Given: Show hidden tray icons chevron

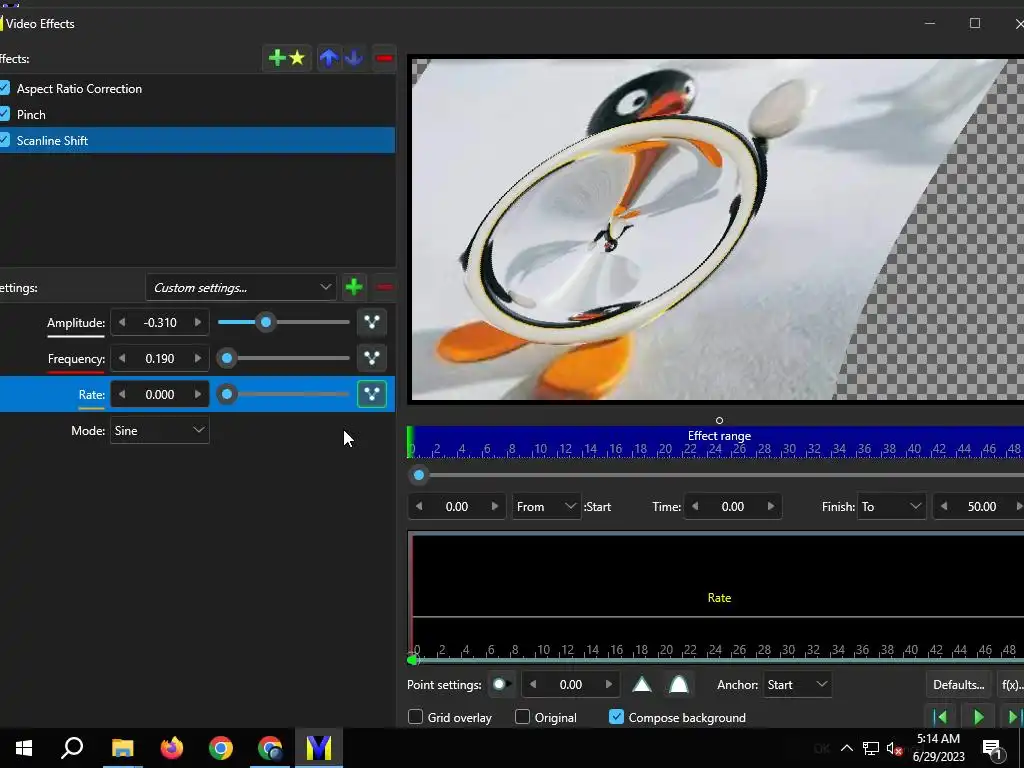Looking at the screenshot, I should [x=846, y=748].
